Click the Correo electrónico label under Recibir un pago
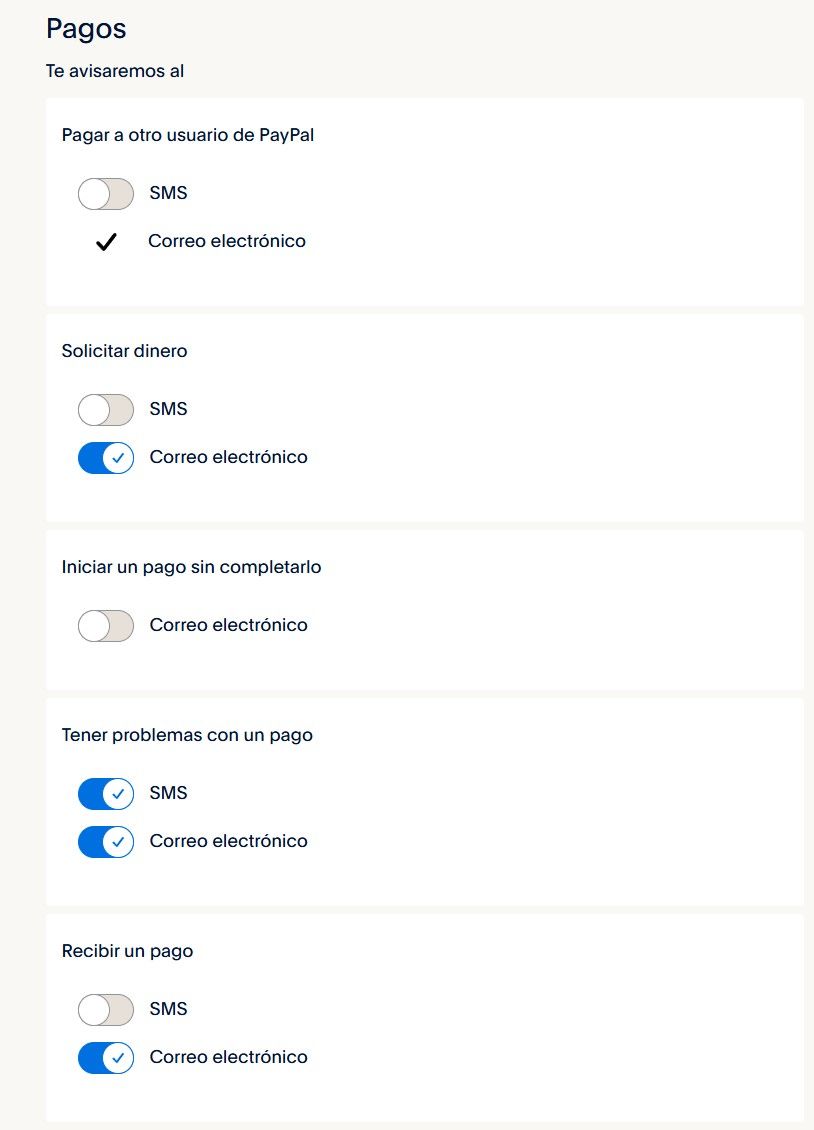The image size is (814, 1130). (229, 1057)
